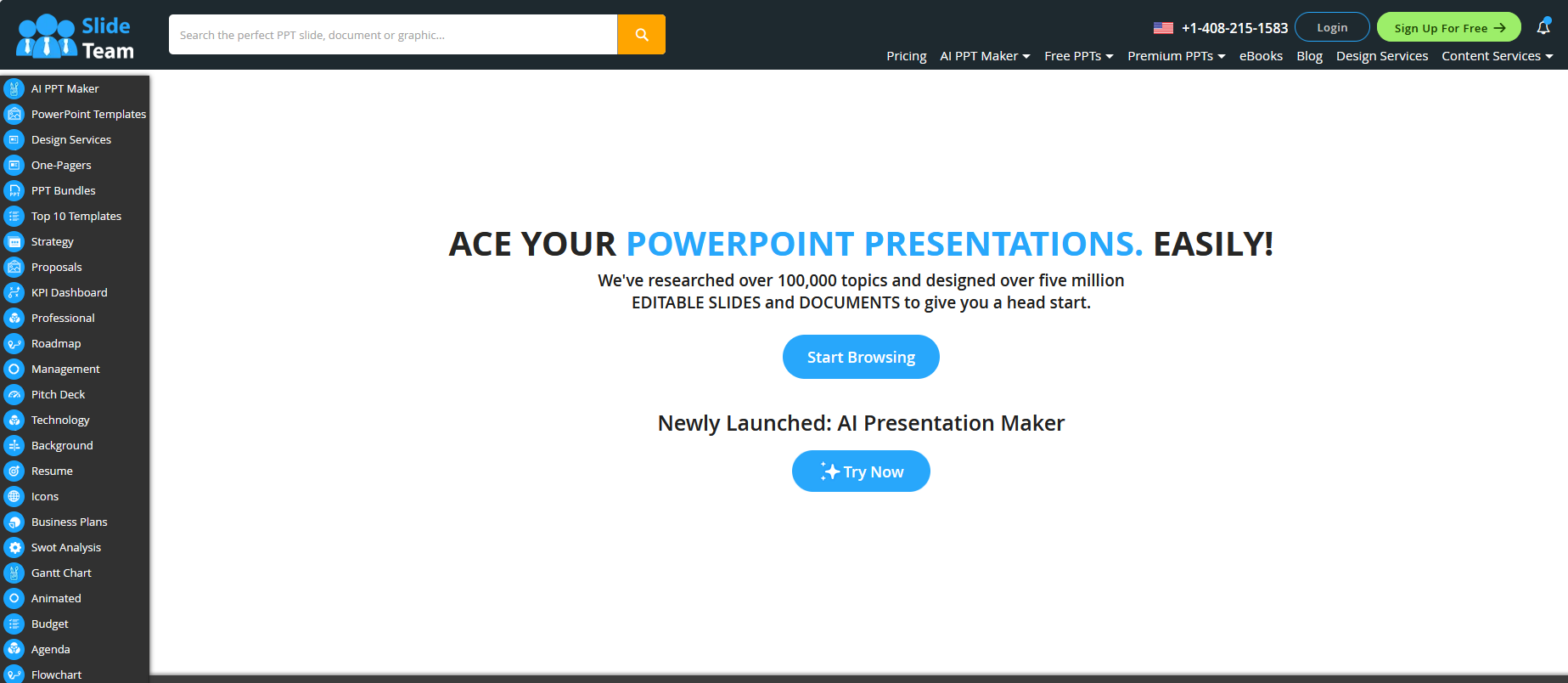The width and height of the screenshot is (1568, 683).
Task: Click the Proposals sidebar icon
Action: (x=14, y=267)
